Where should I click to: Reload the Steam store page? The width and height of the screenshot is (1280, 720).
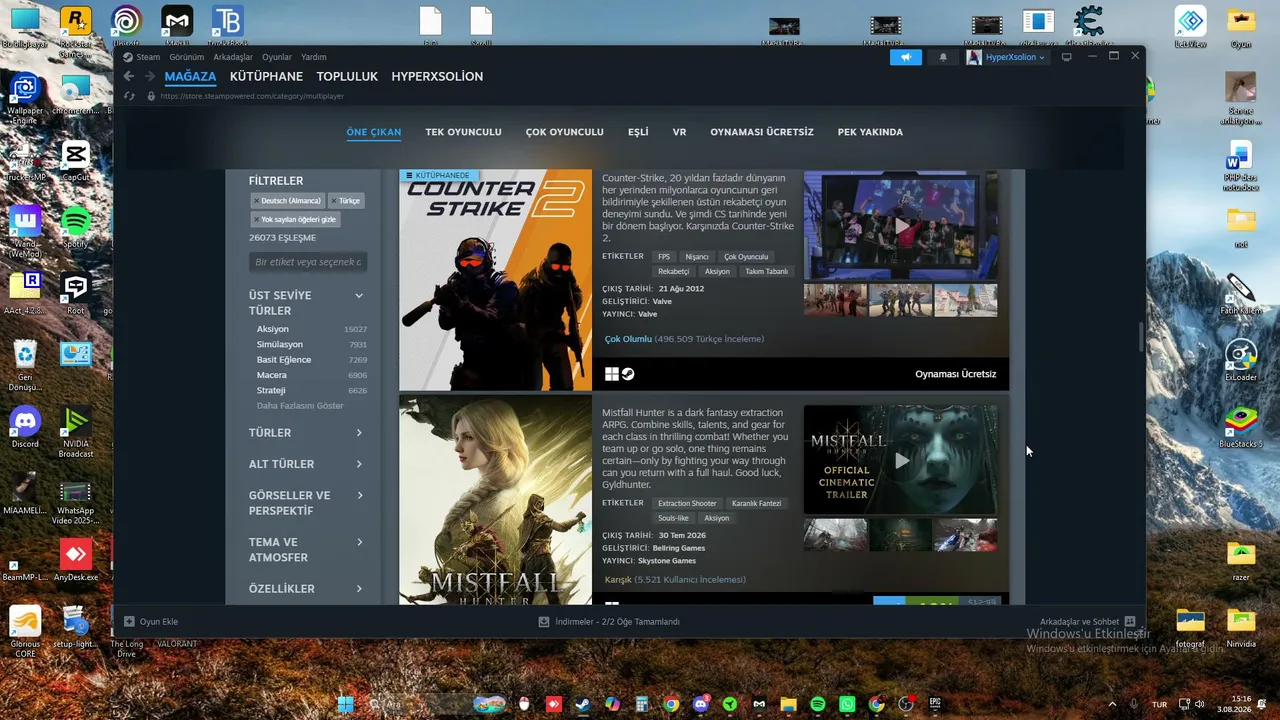click(129, 96)
